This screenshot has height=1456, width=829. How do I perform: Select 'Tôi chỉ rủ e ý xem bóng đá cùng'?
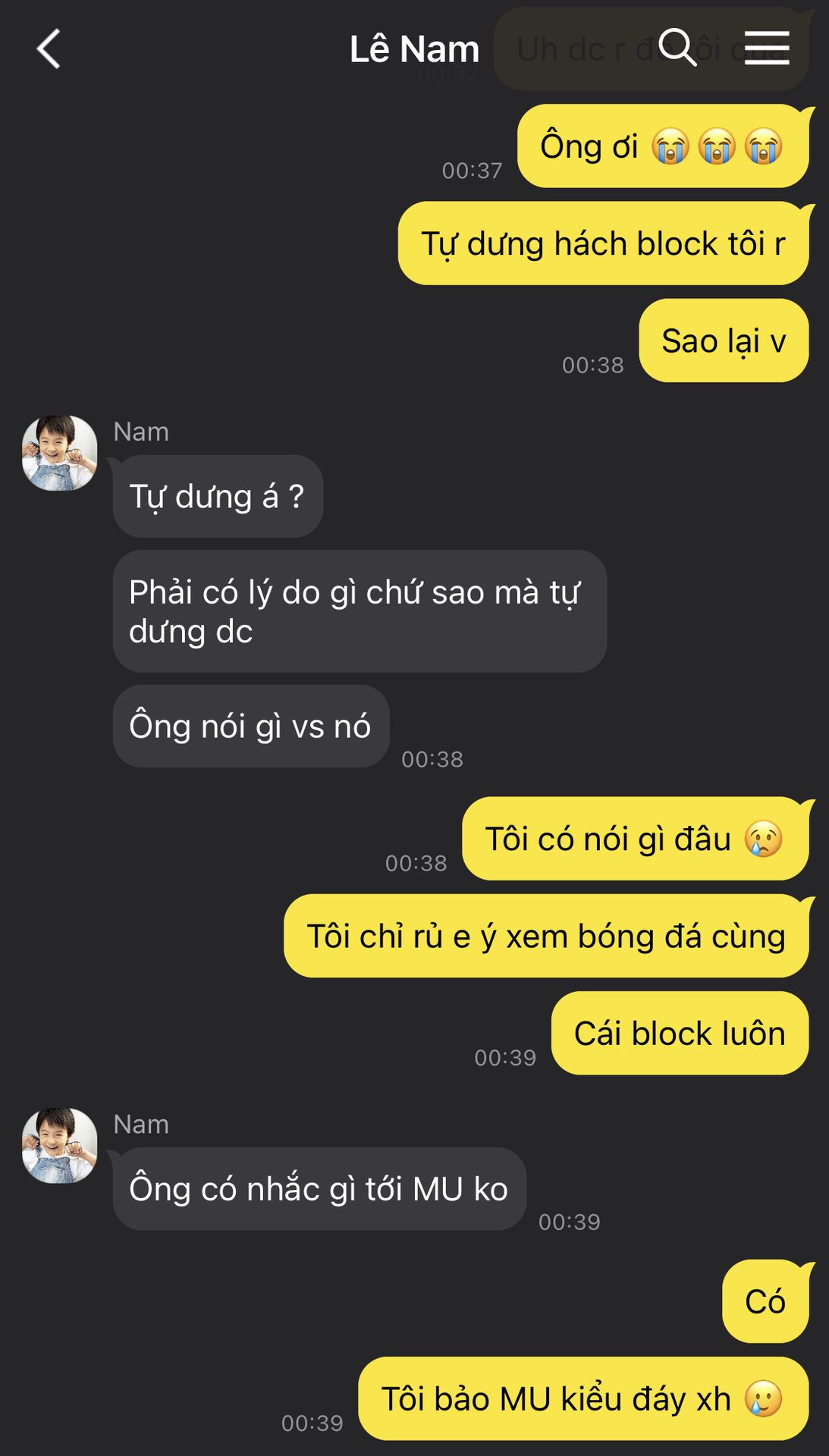[x=546, y=936]
